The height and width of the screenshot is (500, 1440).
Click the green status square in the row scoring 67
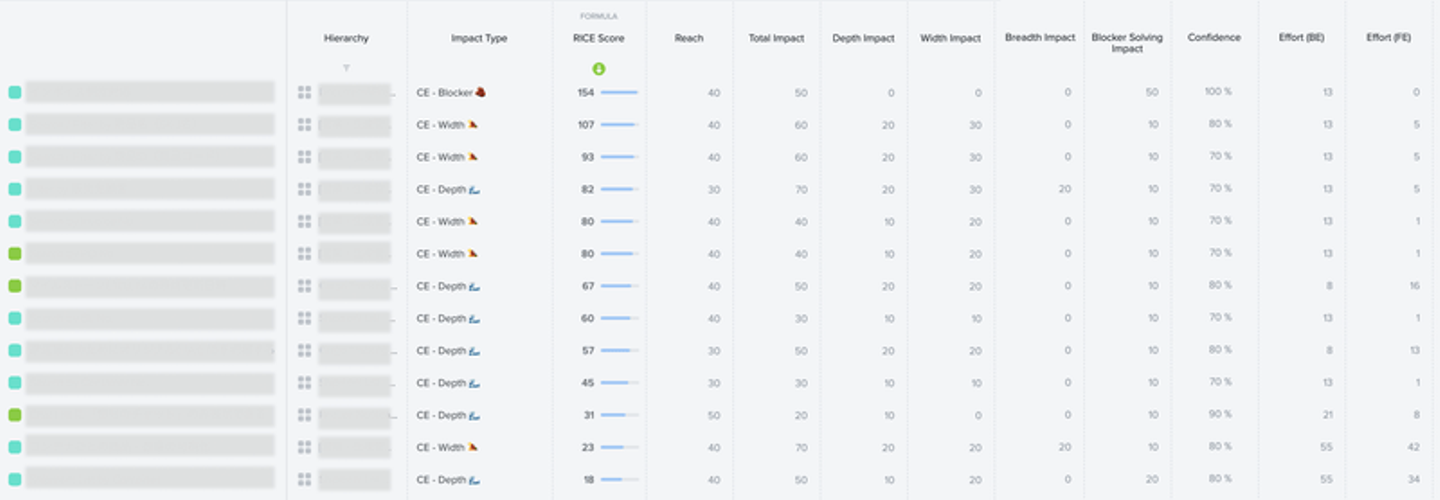click(x=15, y=286)
